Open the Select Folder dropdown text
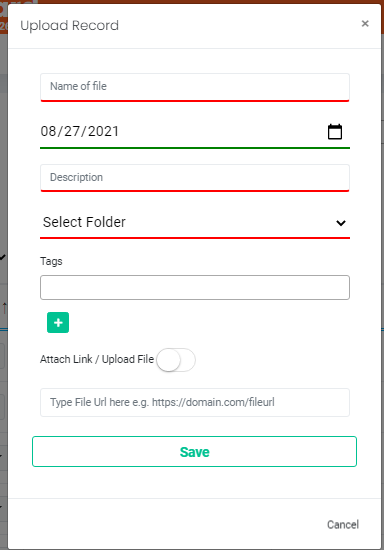The height and width of the screenshot is (550, 384). pos(84,222)
